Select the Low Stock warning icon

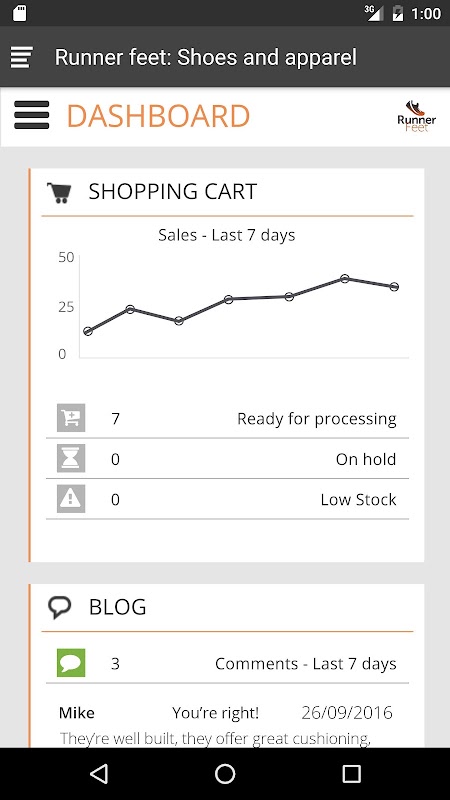[71, 499]
